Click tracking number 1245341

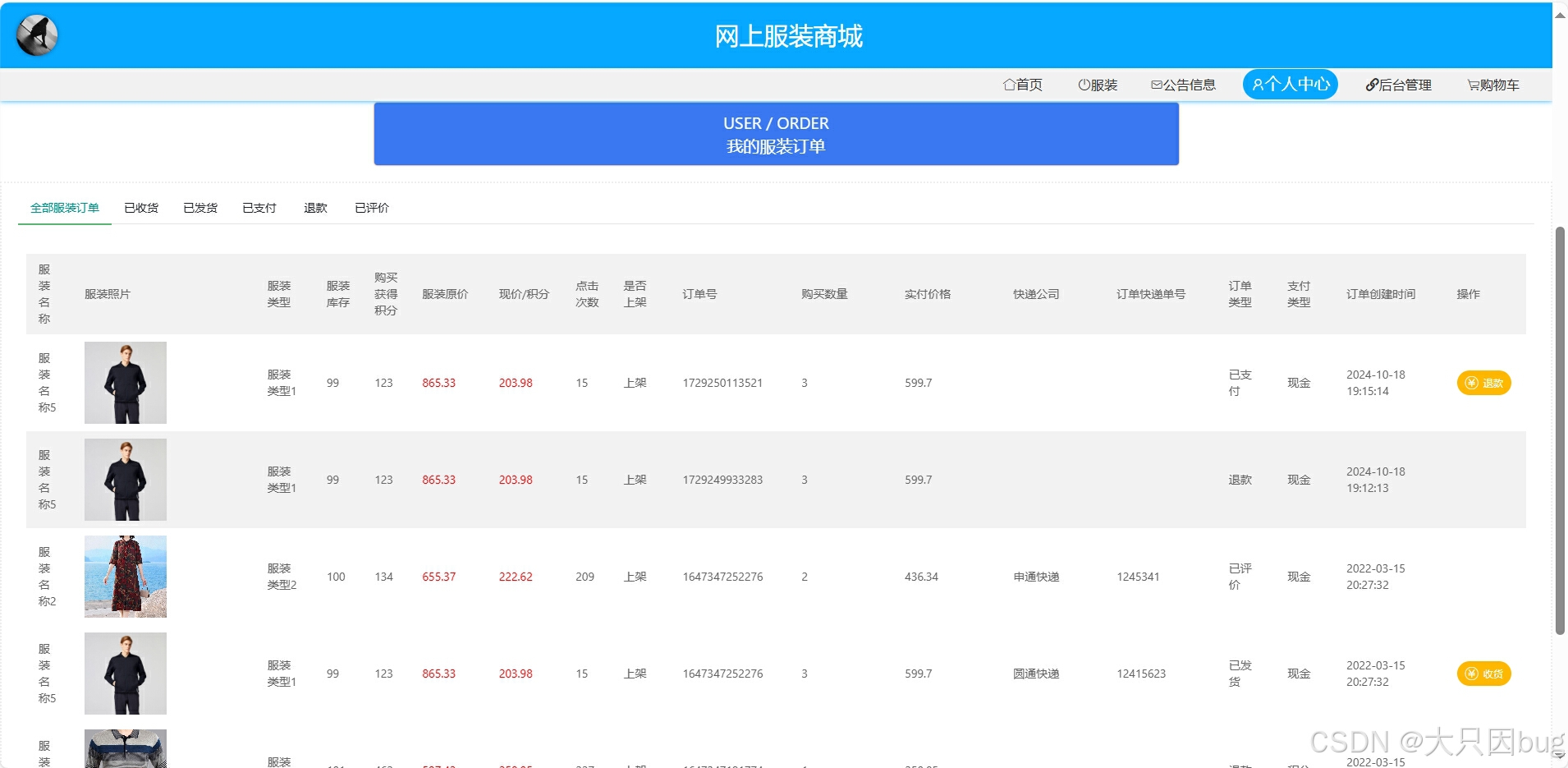point(1138,577)
